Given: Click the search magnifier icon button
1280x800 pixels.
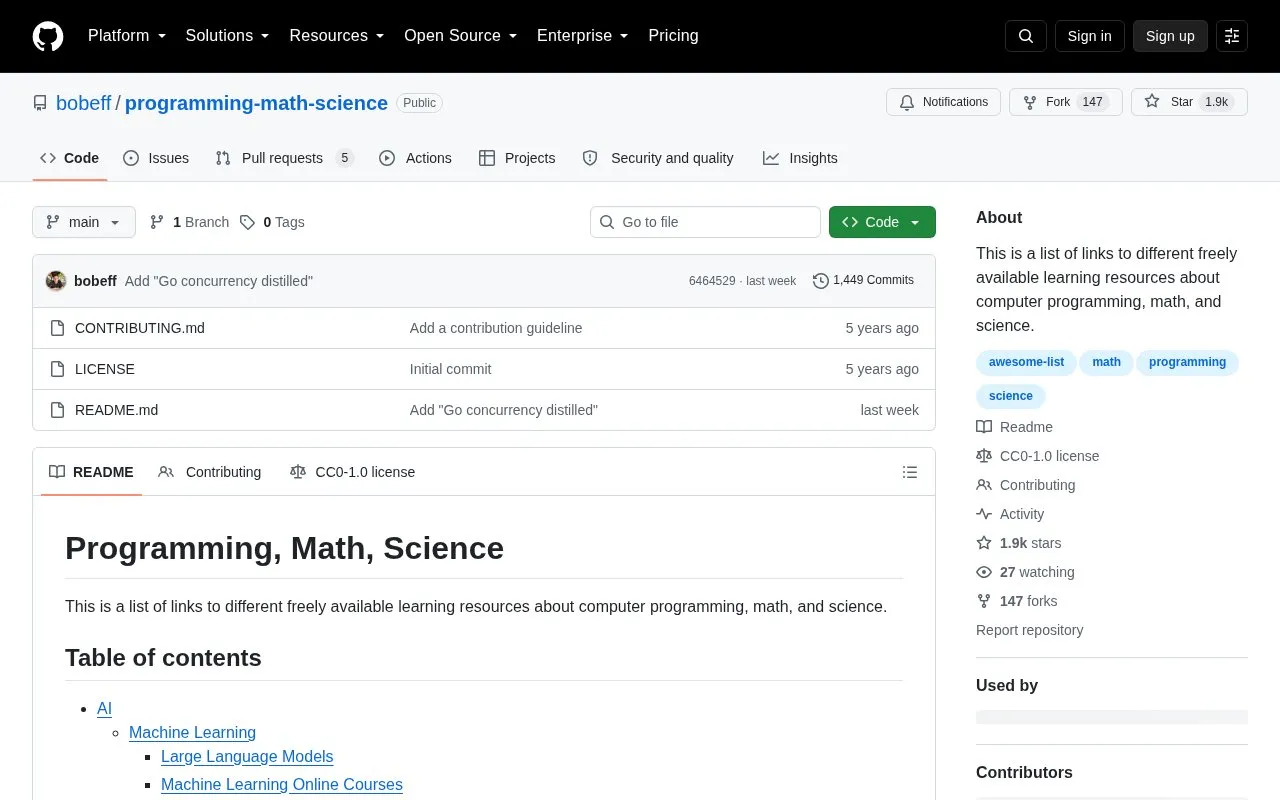Looking at the screenshot, I should tap(1026, 36).
